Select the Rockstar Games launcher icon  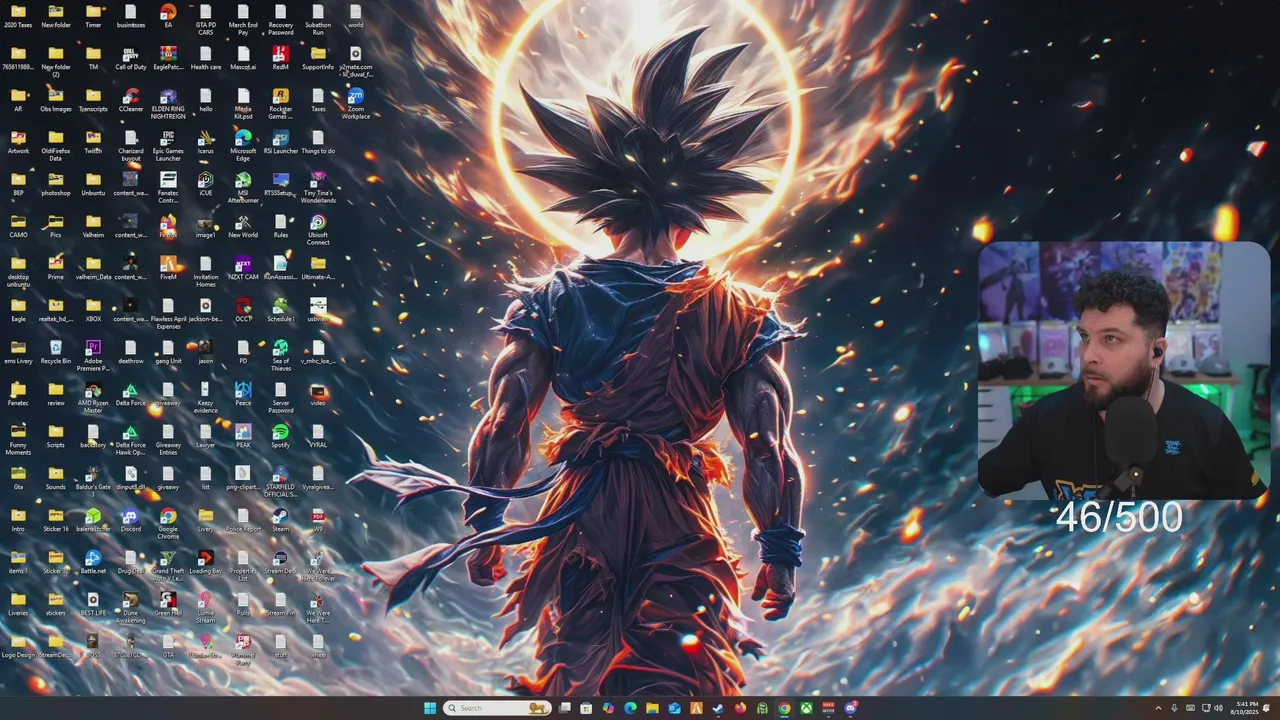pyautogui.click(x=281, y=104)
